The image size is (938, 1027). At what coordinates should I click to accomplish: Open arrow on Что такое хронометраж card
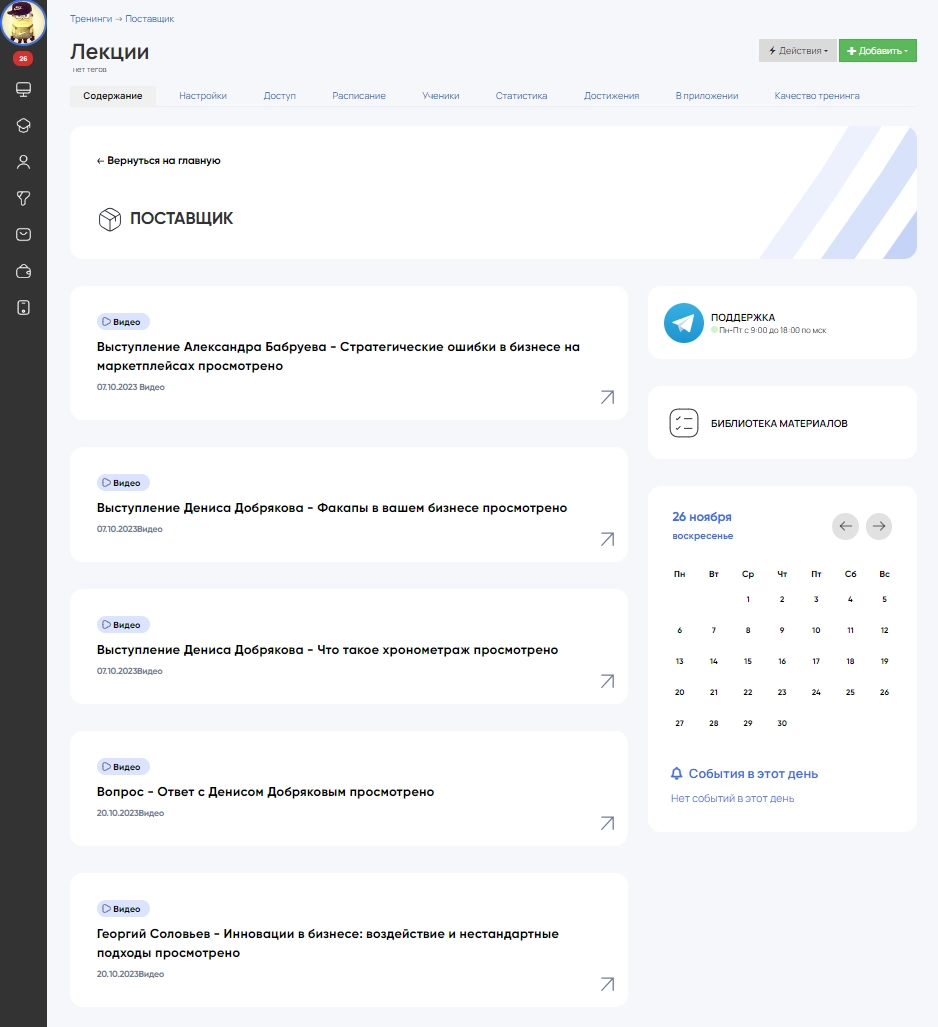click(x=607, y=681)
